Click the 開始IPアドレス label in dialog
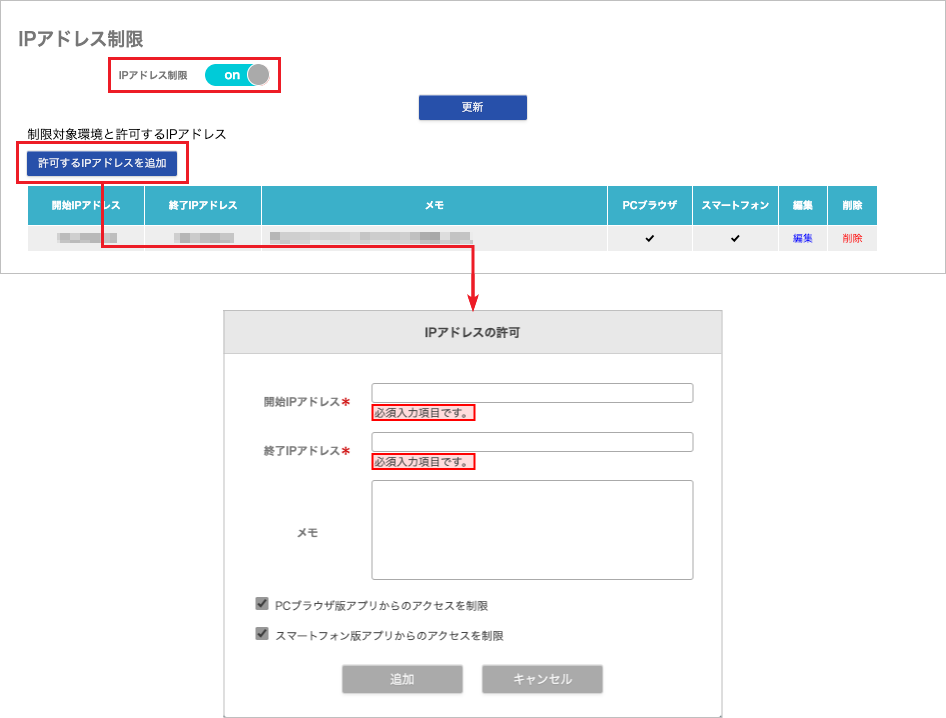The width and height of the screenshot is (946, 718). click(306, 402)
